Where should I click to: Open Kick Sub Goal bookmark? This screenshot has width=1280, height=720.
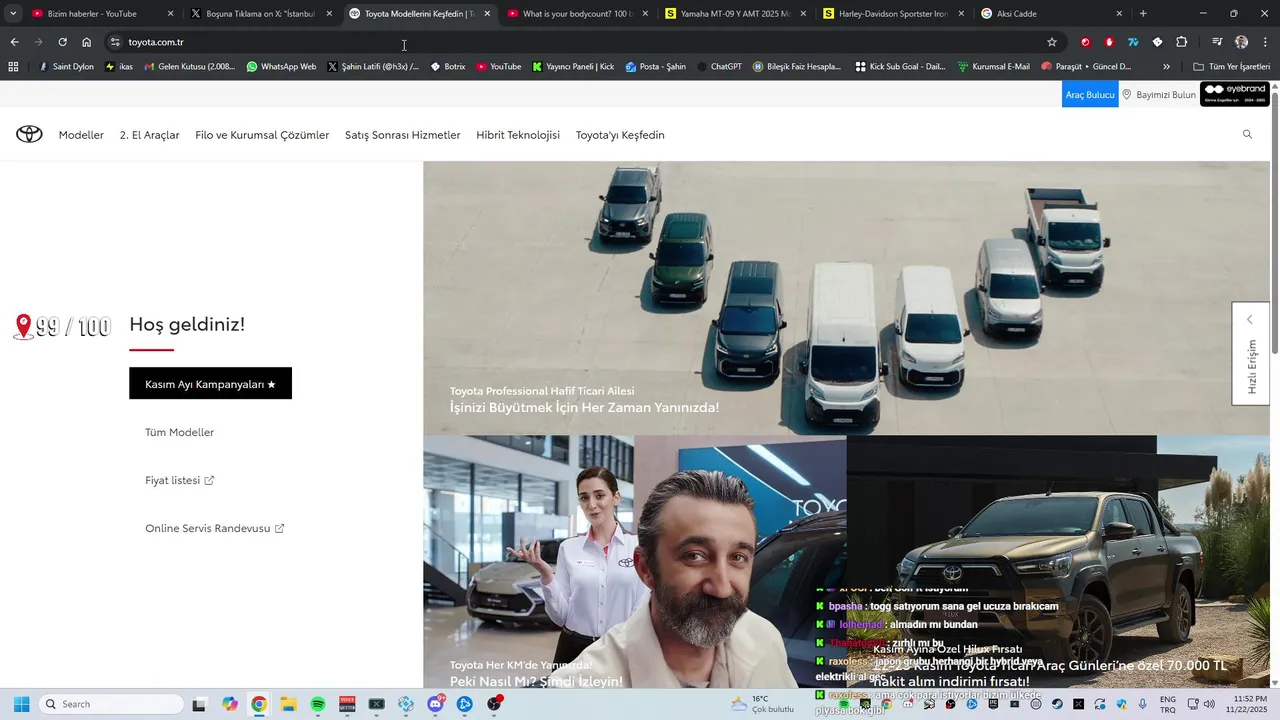900,66
